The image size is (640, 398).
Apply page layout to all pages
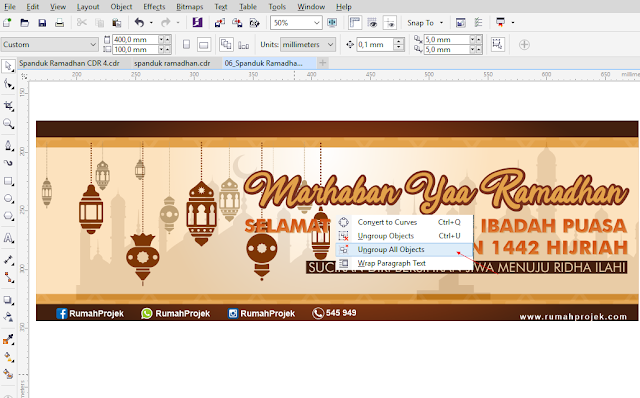tap(226, 44)
